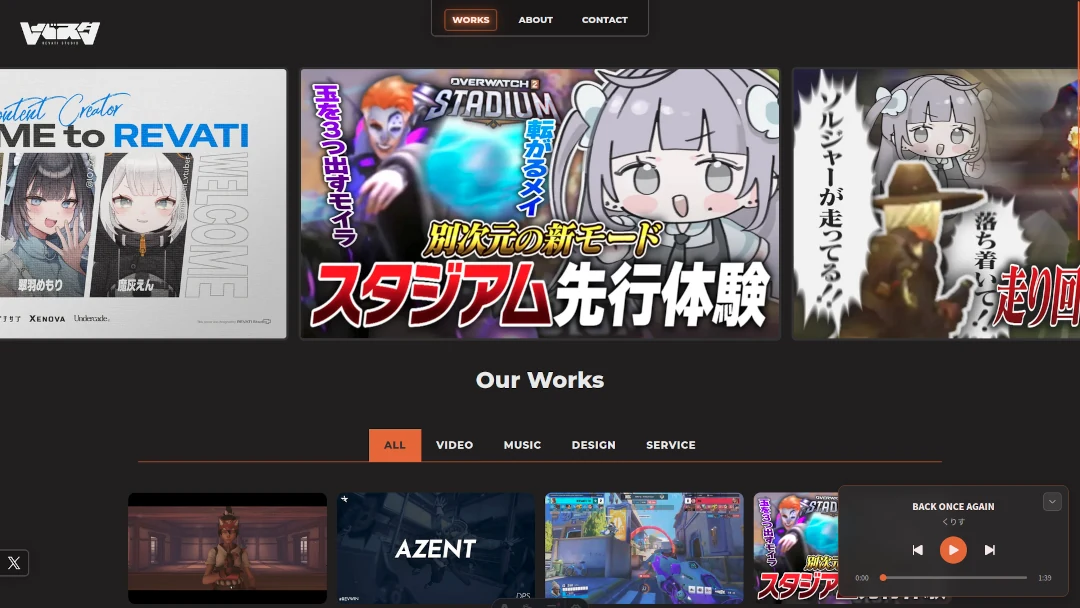1080x608 pixels.
Task: Open the AZENT work thumbnail
Action: (x=436, y=548)
